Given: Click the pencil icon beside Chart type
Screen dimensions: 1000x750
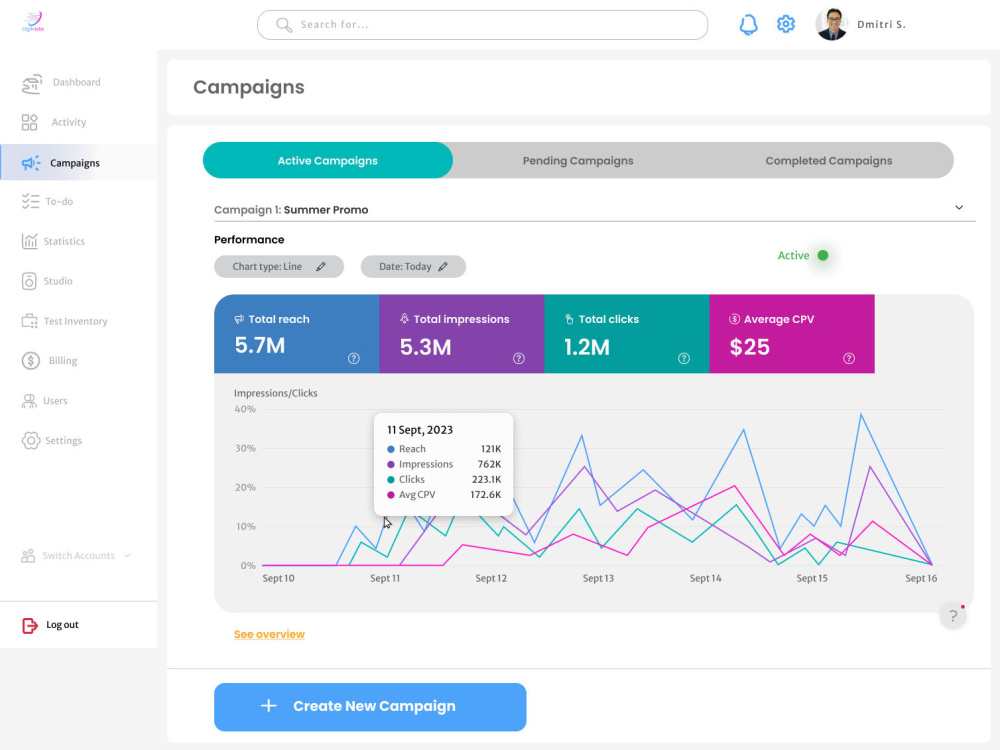Looking at the screenshot, I should click(321, 267).
